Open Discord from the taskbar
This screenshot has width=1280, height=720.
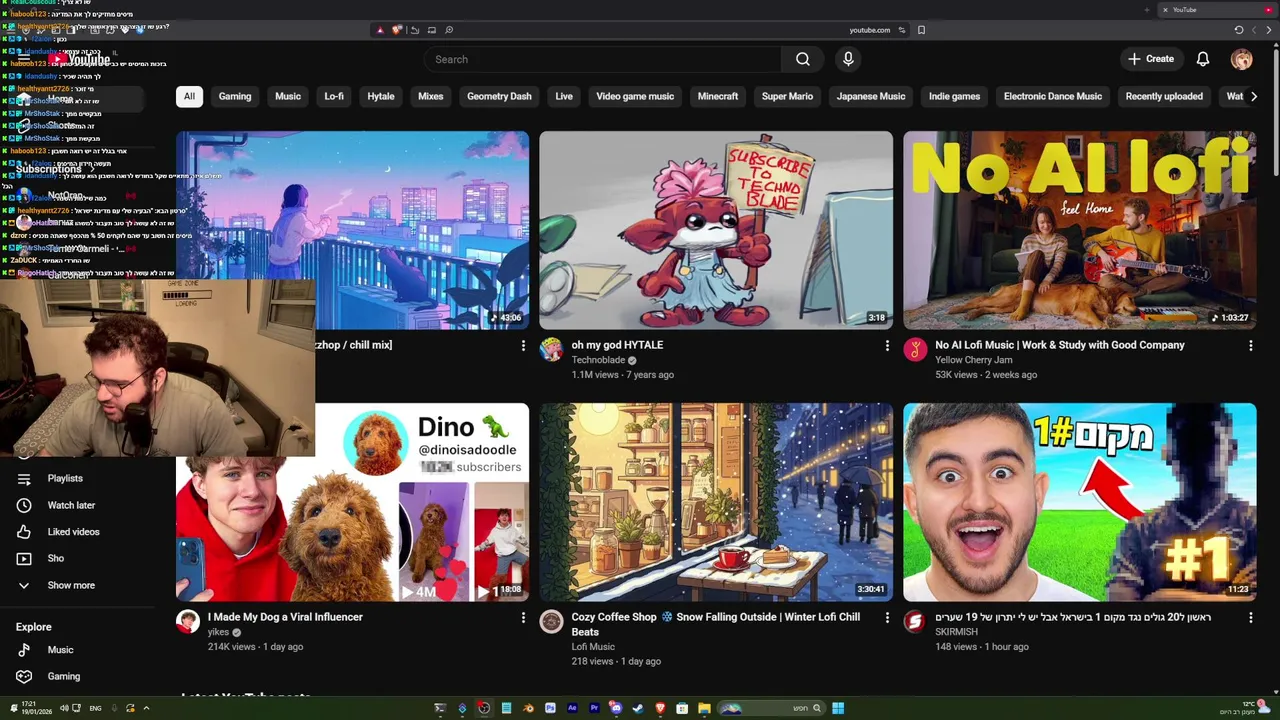pos(616,708)
